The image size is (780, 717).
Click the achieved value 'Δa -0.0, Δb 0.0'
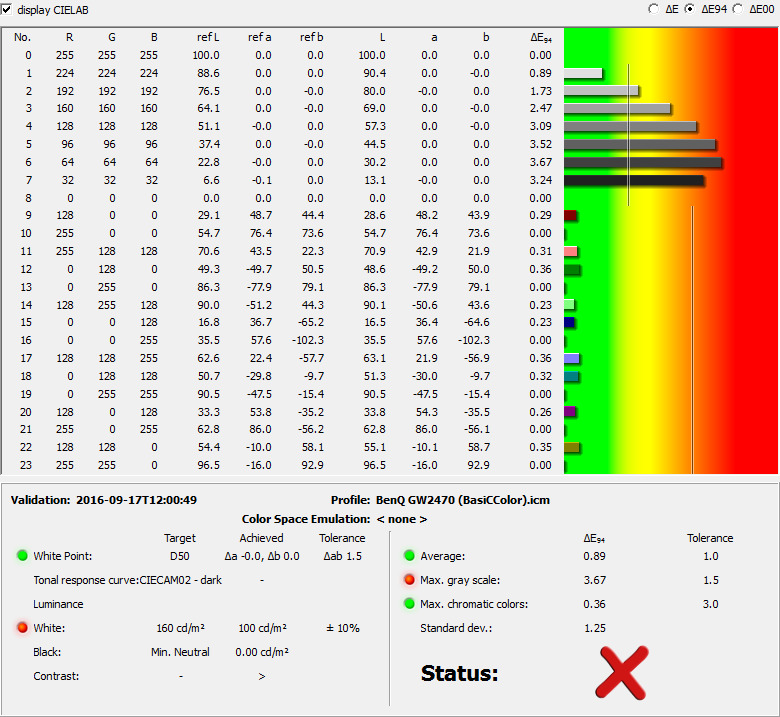262,556
